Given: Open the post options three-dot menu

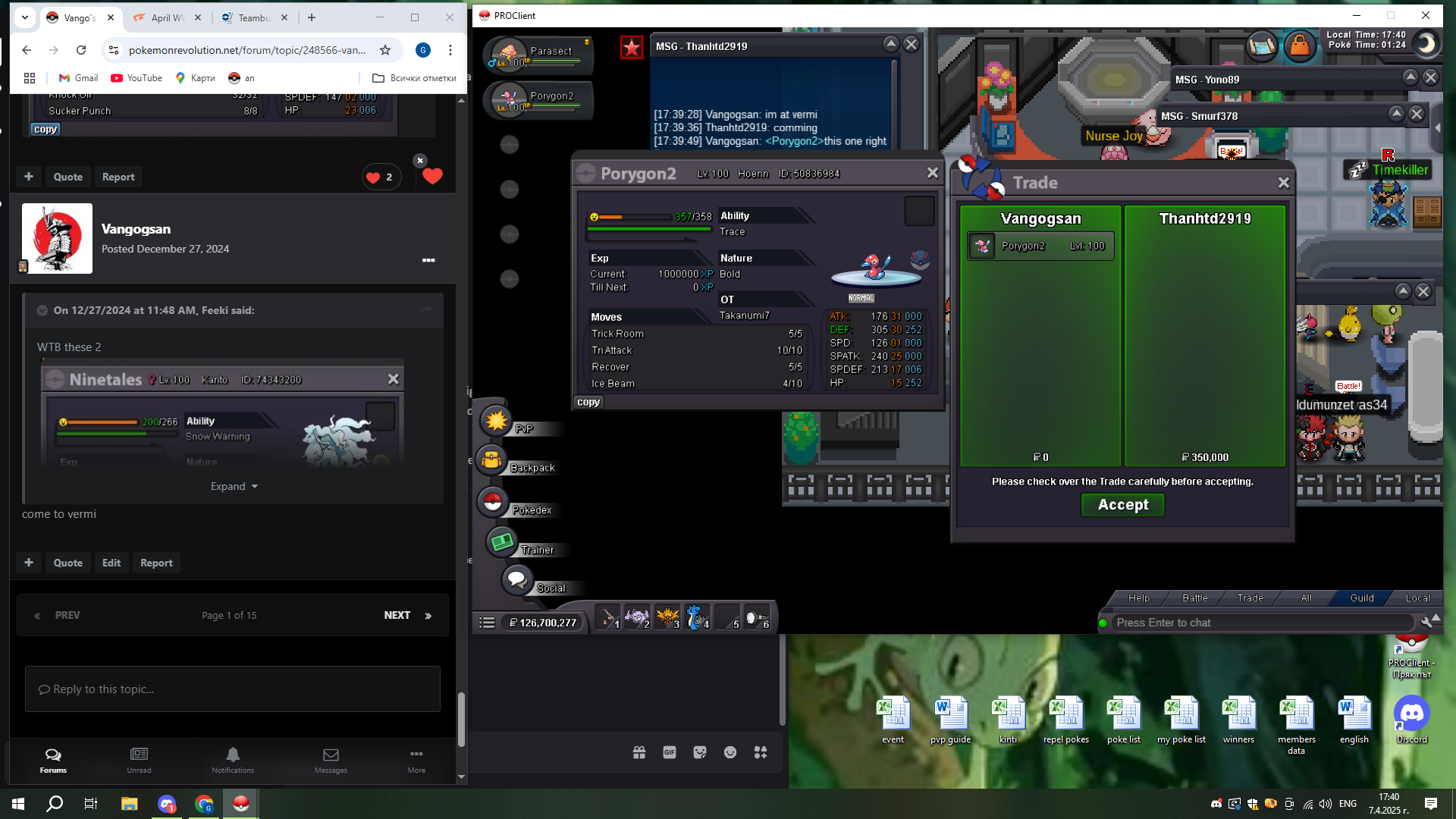Looking at the screenshot, I should pos(428,260).
